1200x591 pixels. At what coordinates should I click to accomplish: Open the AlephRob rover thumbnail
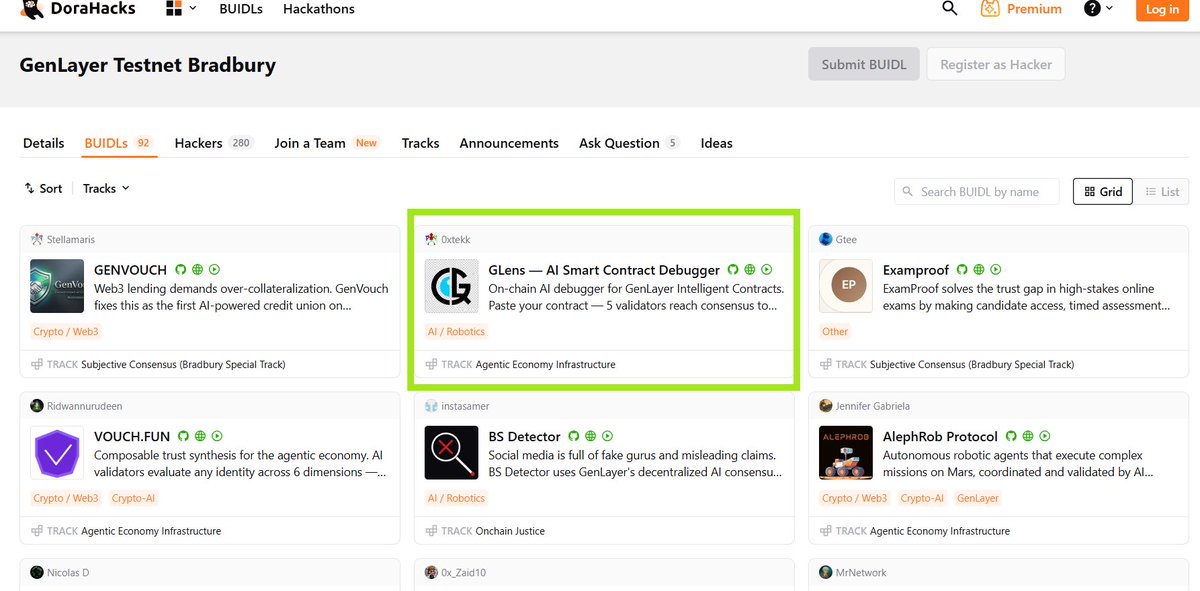point(846,453)
